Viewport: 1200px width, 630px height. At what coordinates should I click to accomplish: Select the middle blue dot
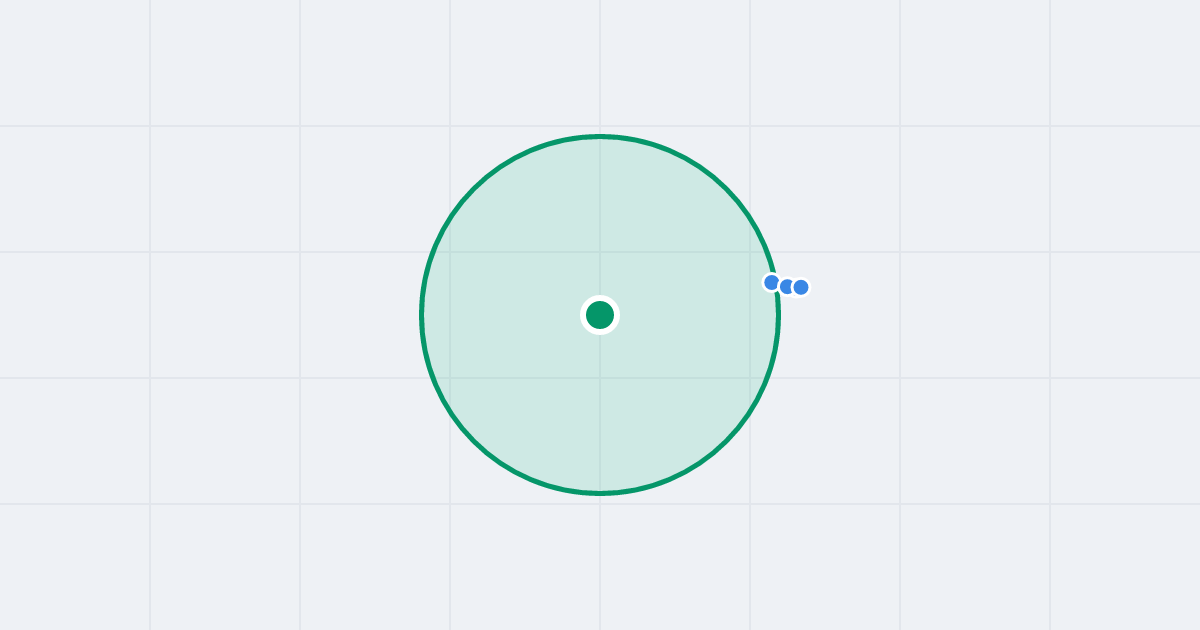786,286
